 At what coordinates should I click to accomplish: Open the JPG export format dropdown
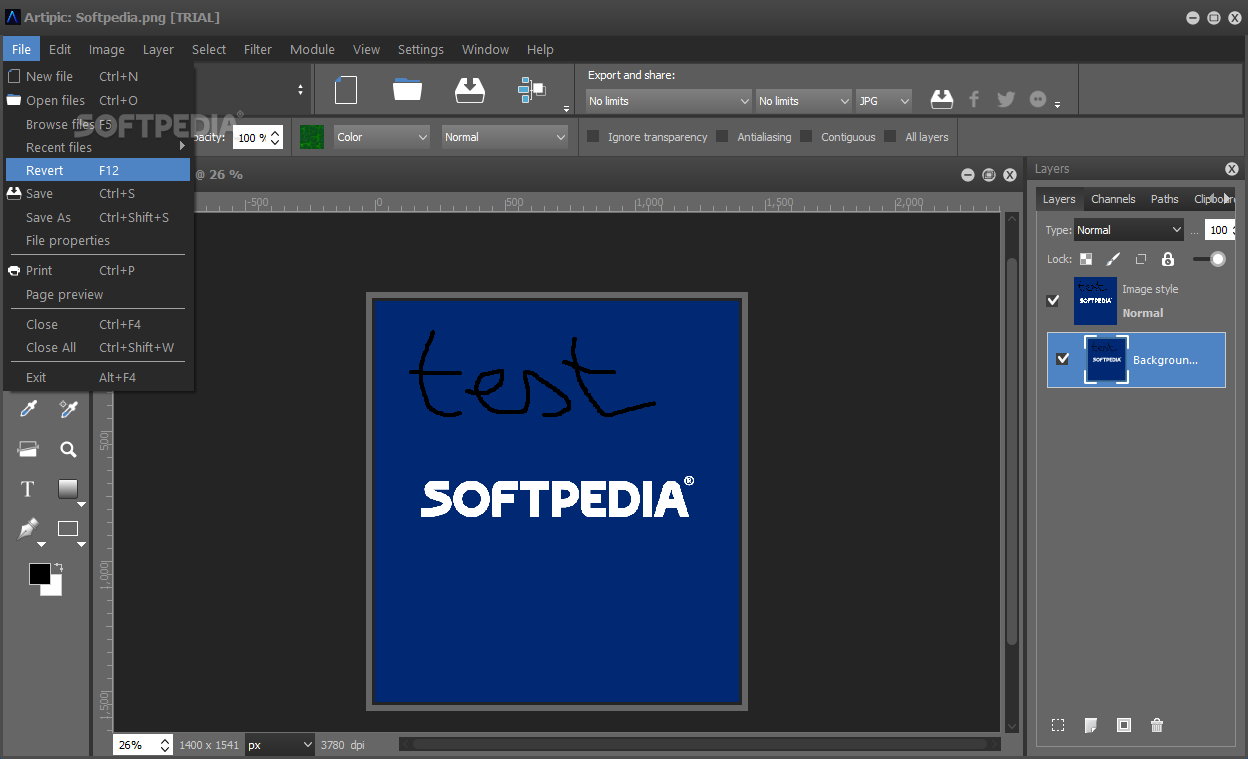coord(884,101)
